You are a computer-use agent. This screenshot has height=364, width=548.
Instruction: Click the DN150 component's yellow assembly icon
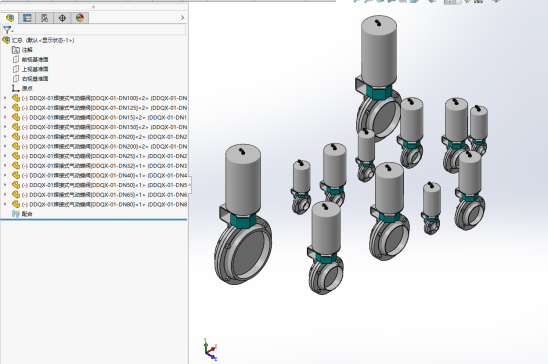point(16,127)
